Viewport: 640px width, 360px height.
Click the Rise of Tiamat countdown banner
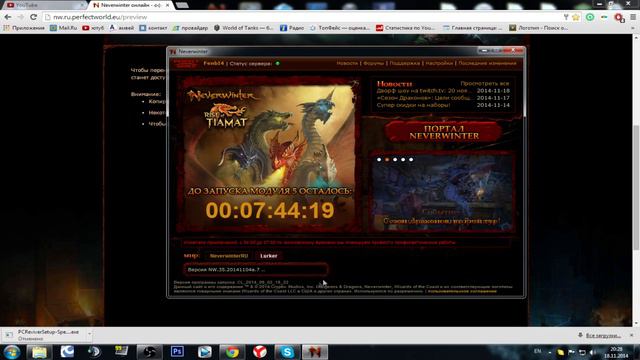(x=269, y=155)
